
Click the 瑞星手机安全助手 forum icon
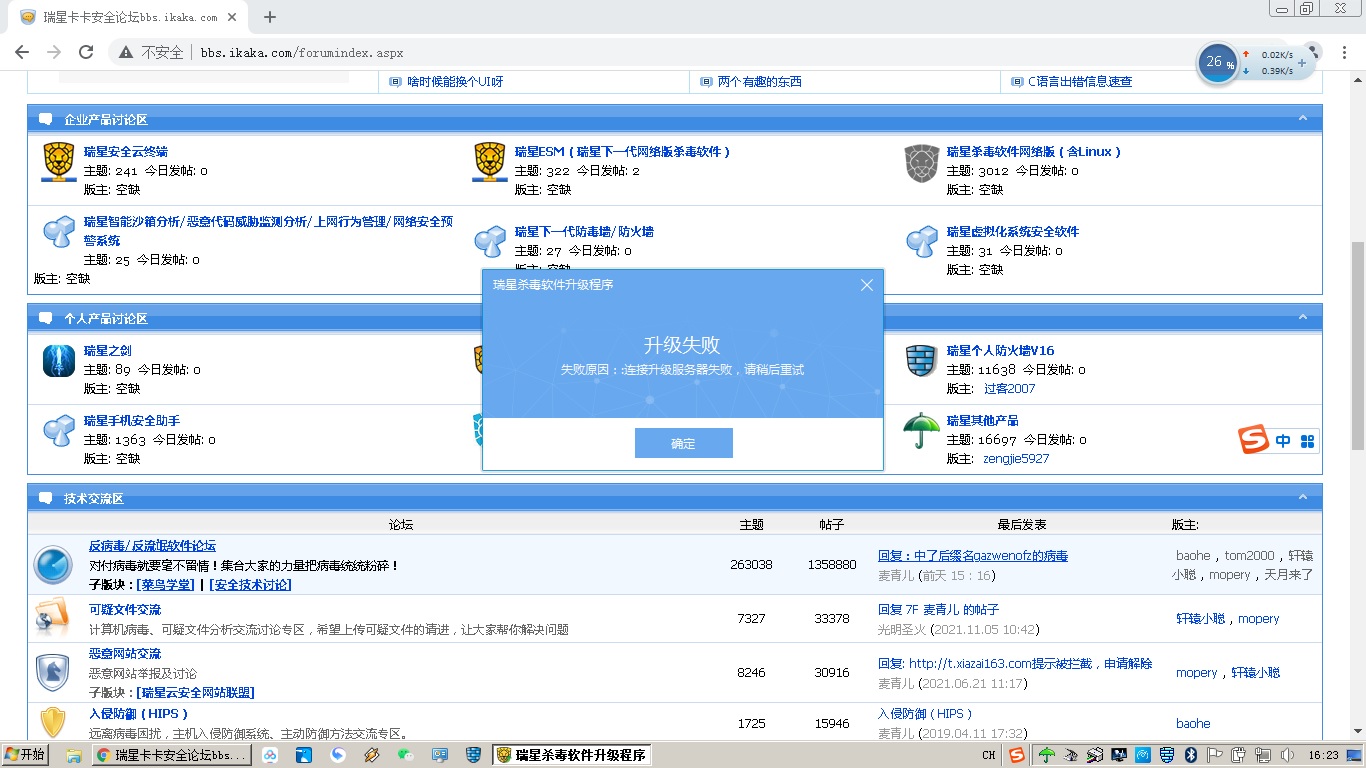[59, 430]
